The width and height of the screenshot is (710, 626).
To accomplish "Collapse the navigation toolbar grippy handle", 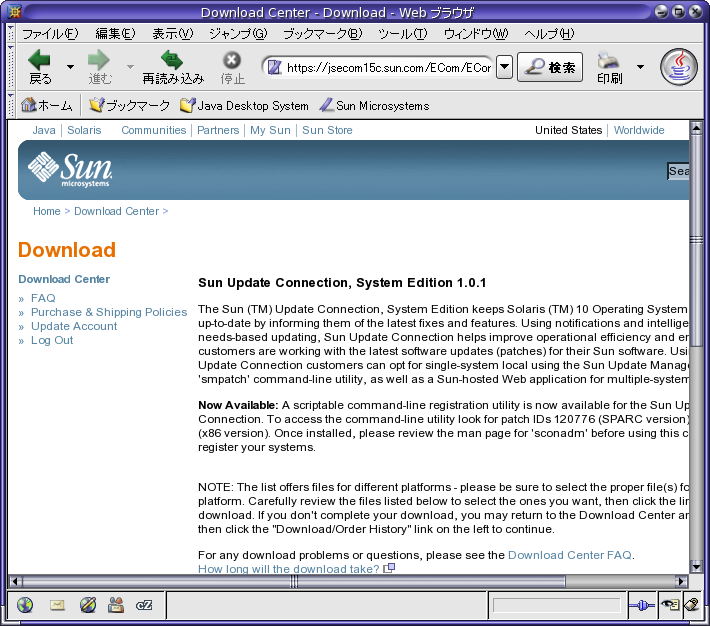I will 11,67.
